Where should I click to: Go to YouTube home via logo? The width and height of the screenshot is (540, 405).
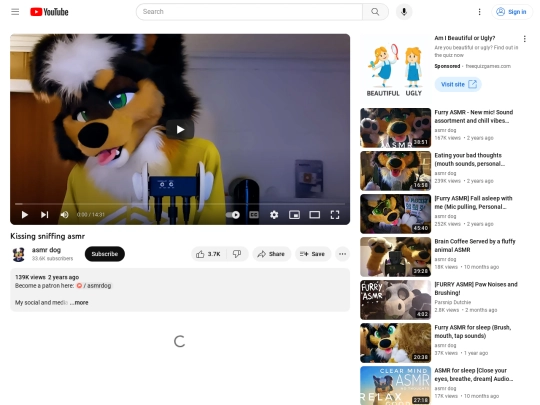(x=49, y=12)
